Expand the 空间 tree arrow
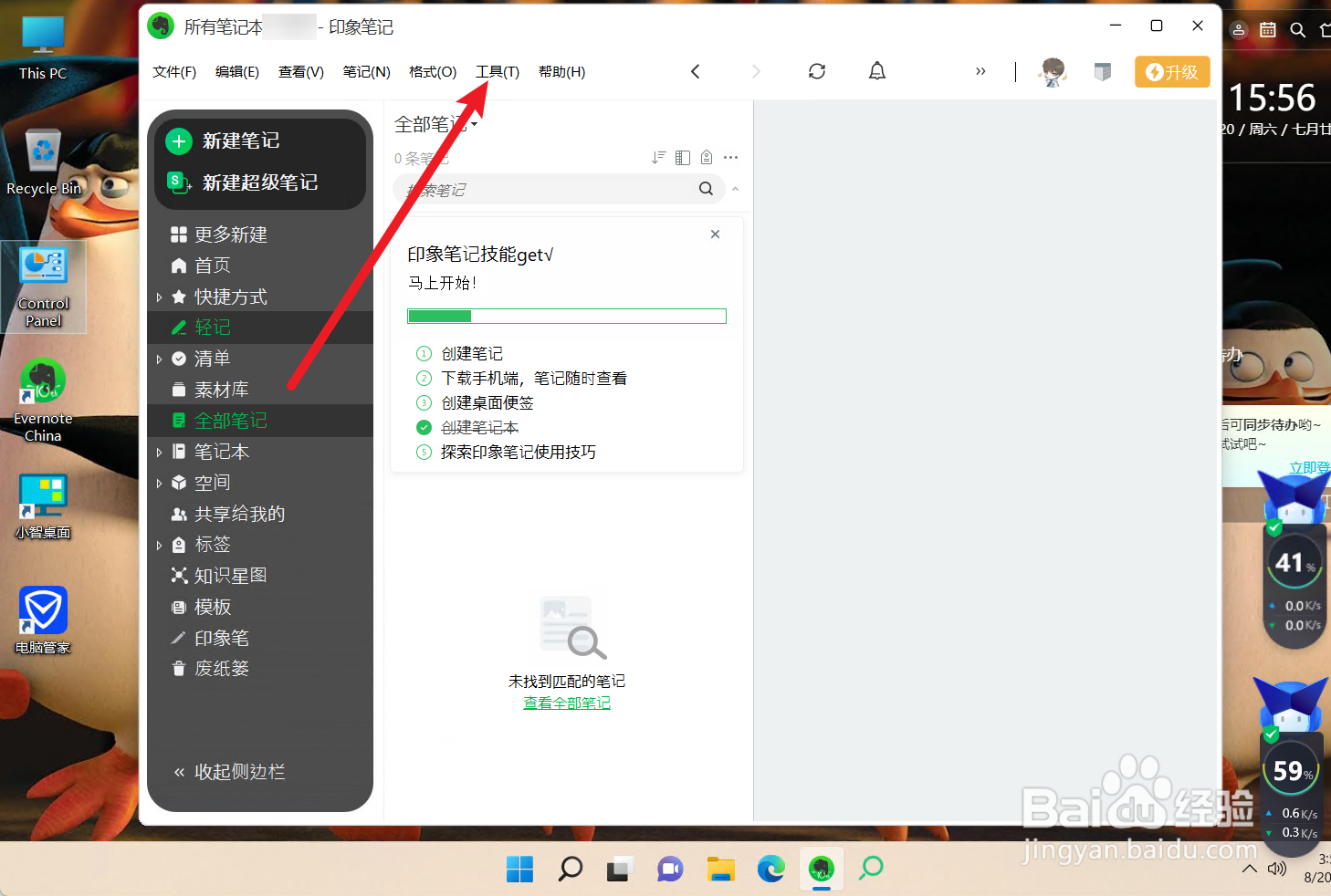The width and height of the screenshot is (1331, 896). [x=159, y=484]
